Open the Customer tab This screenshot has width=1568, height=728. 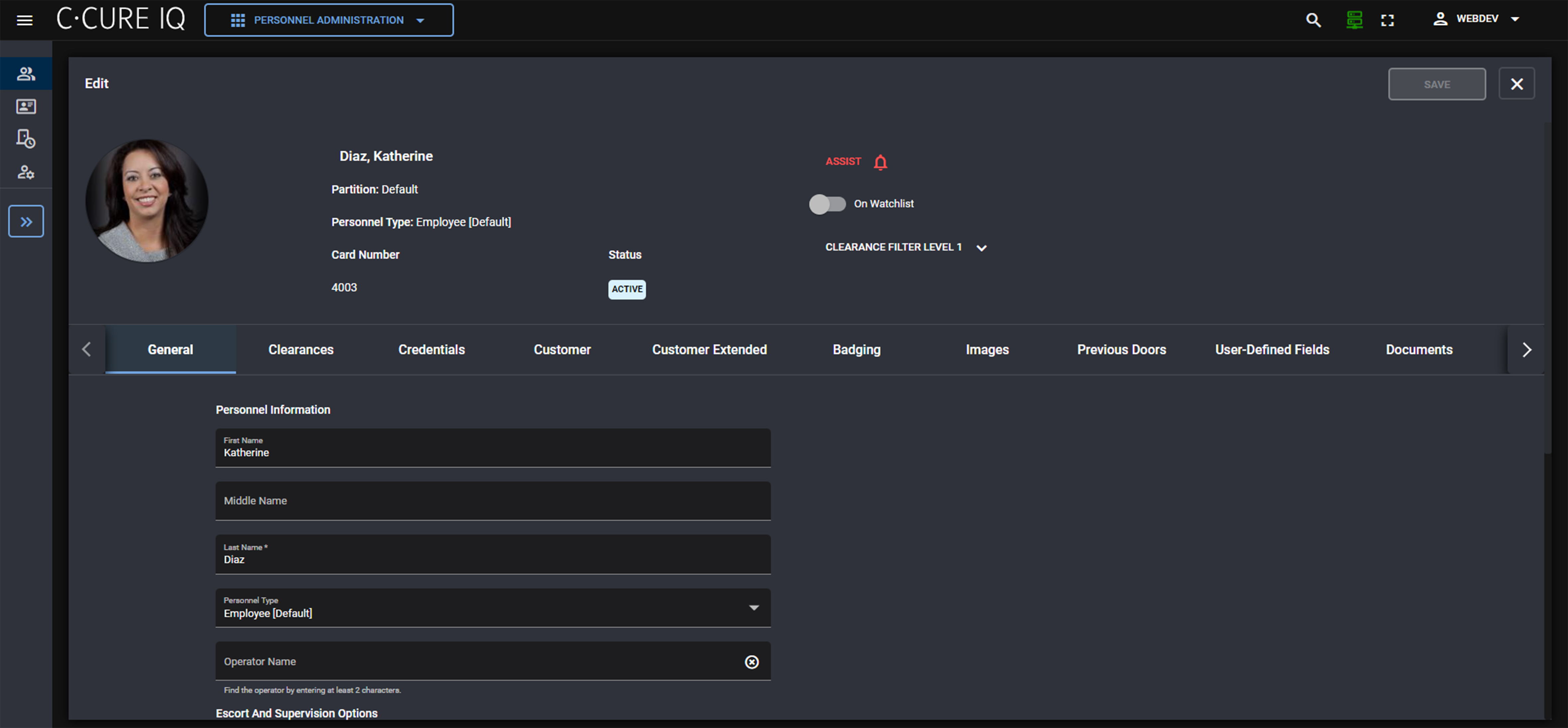562,349
